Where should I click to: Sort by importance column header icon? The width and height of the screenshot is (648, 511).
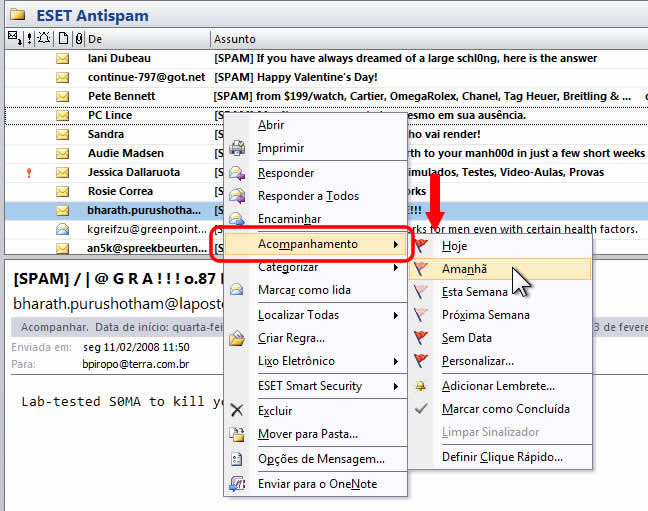click(29, 39)
